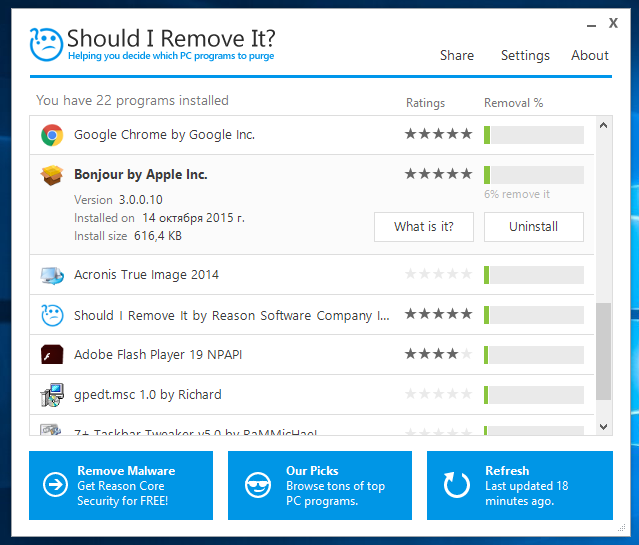The width and height of the screenshot is (639, 545).
Task: Click the Bonjour package box icon
Action: click(x=52, y=175)
